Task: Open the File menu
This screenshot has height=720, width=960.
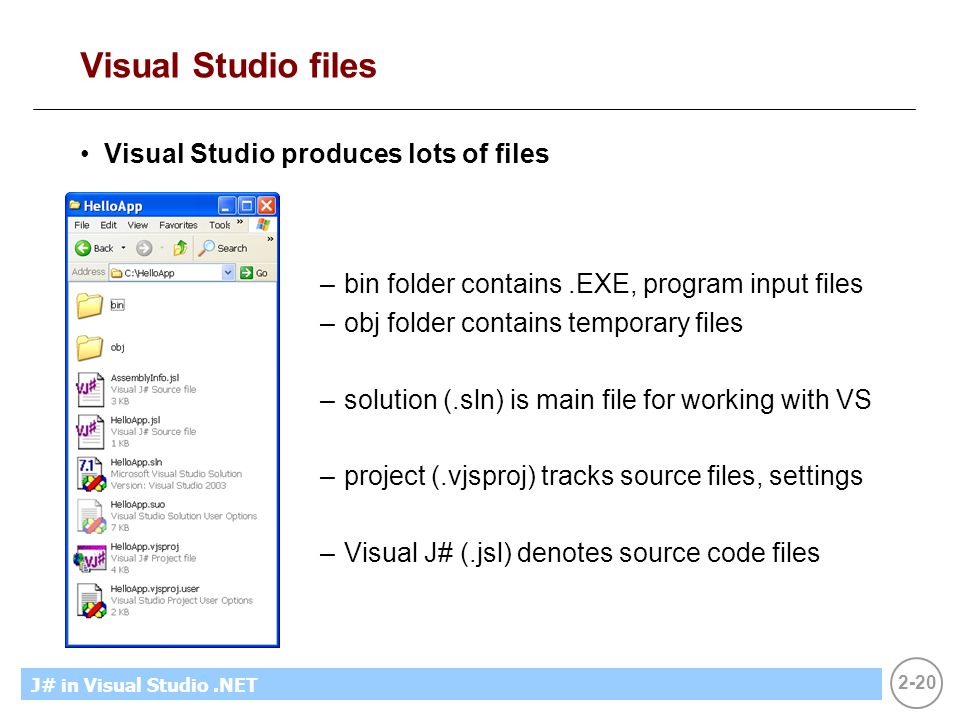Action: 81,225
